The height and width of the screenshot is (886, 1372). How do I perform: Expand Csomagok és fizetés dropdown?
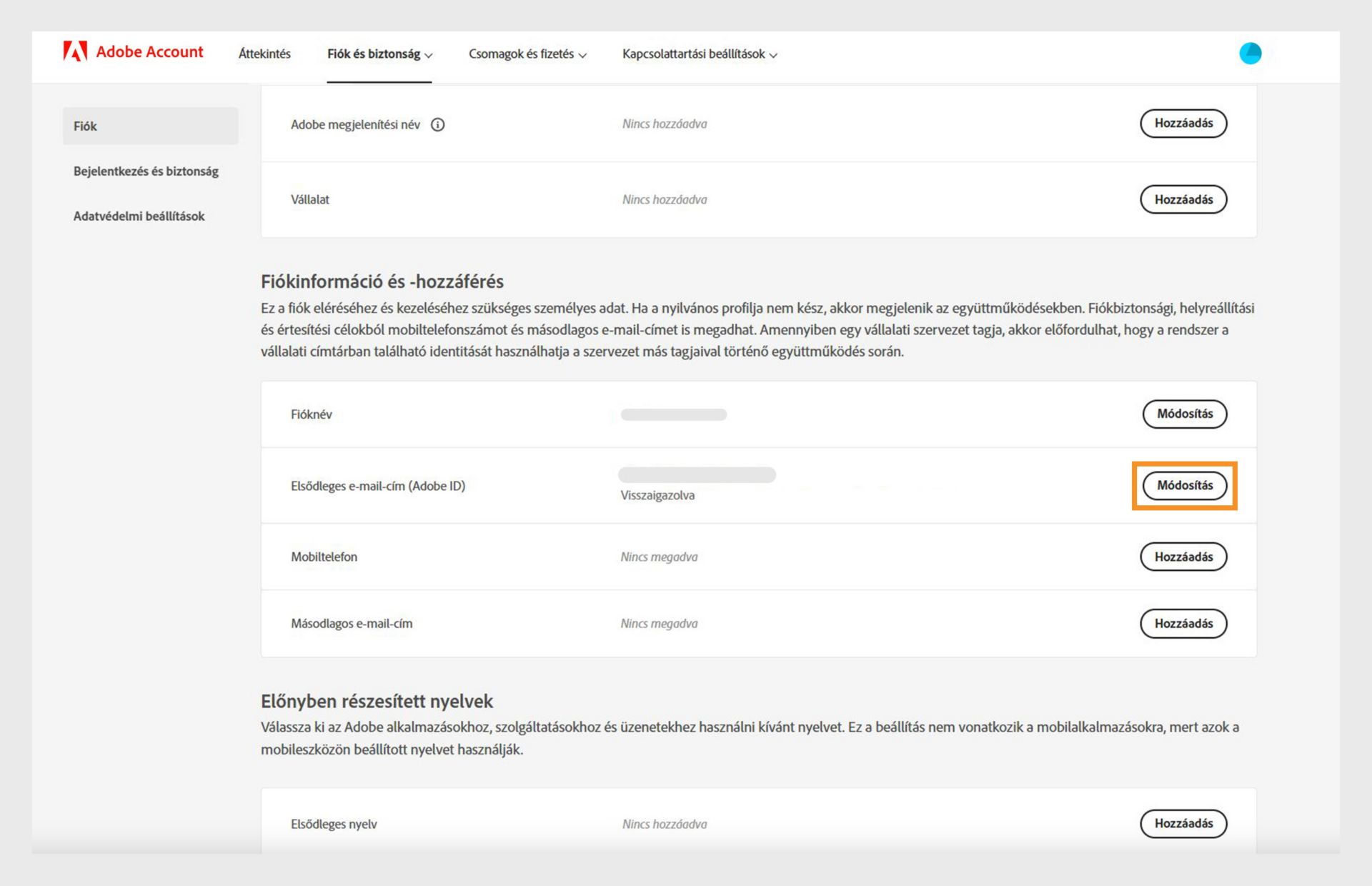tap(527, 54)
